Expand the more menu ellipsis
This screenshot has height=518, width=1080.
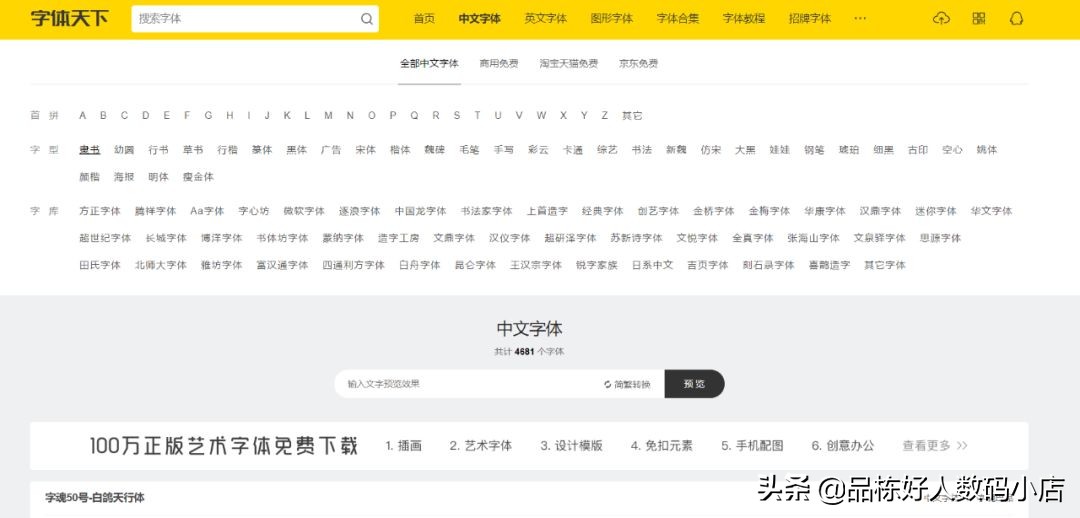pos(860,19)
